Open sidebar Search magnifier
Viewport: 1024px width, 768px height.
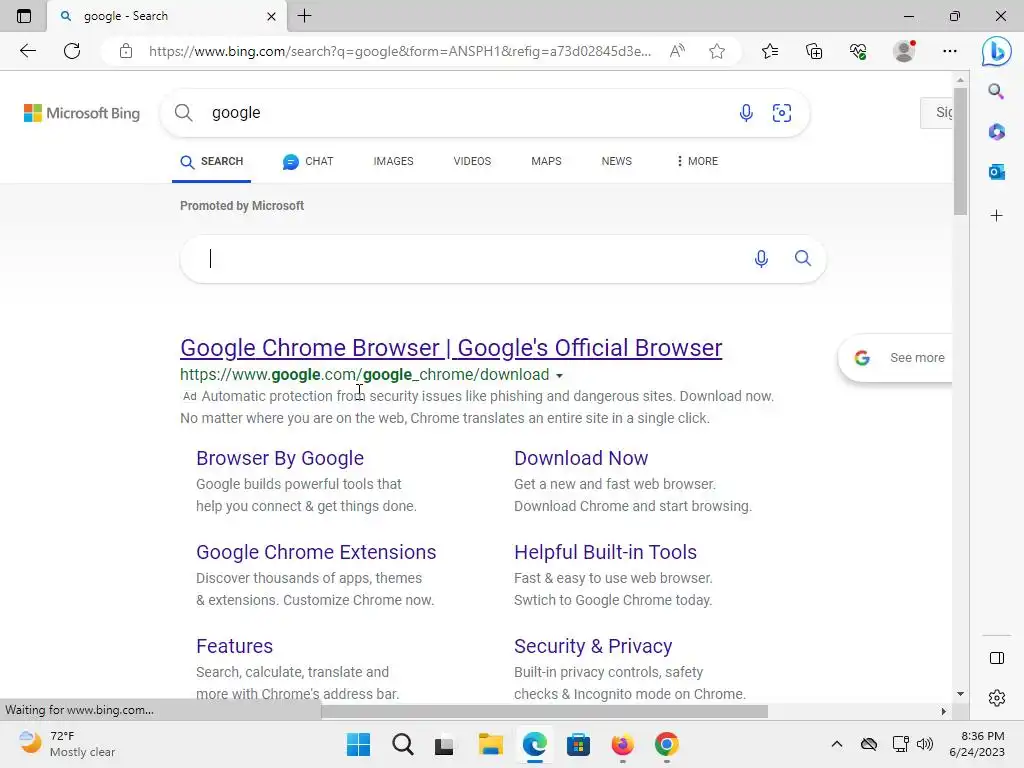click(x=996, y=91)
